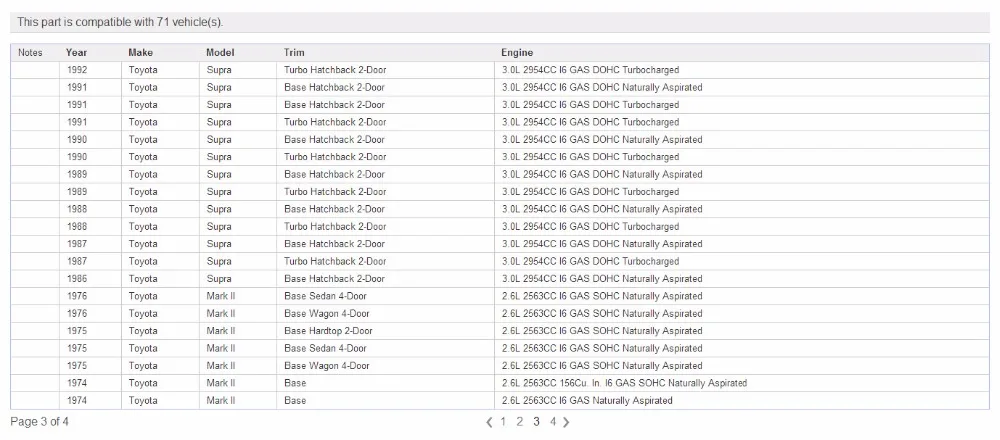Click the 'Page 3 of 4' label
The height and width of the screenshot is (440, 1000).
click(40, 422)
